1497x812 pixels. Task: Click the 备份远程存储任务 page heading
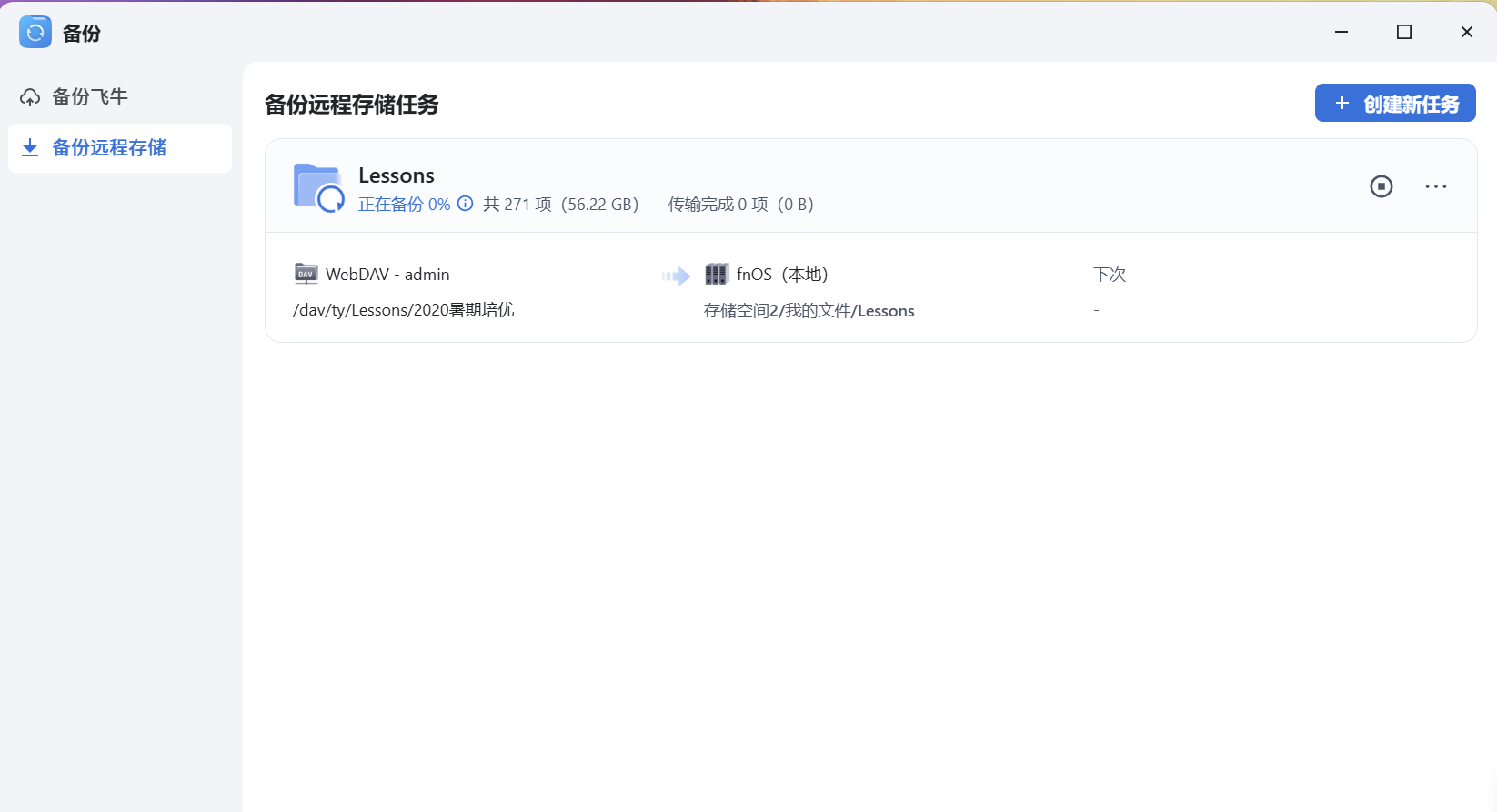tap(352, 105)
